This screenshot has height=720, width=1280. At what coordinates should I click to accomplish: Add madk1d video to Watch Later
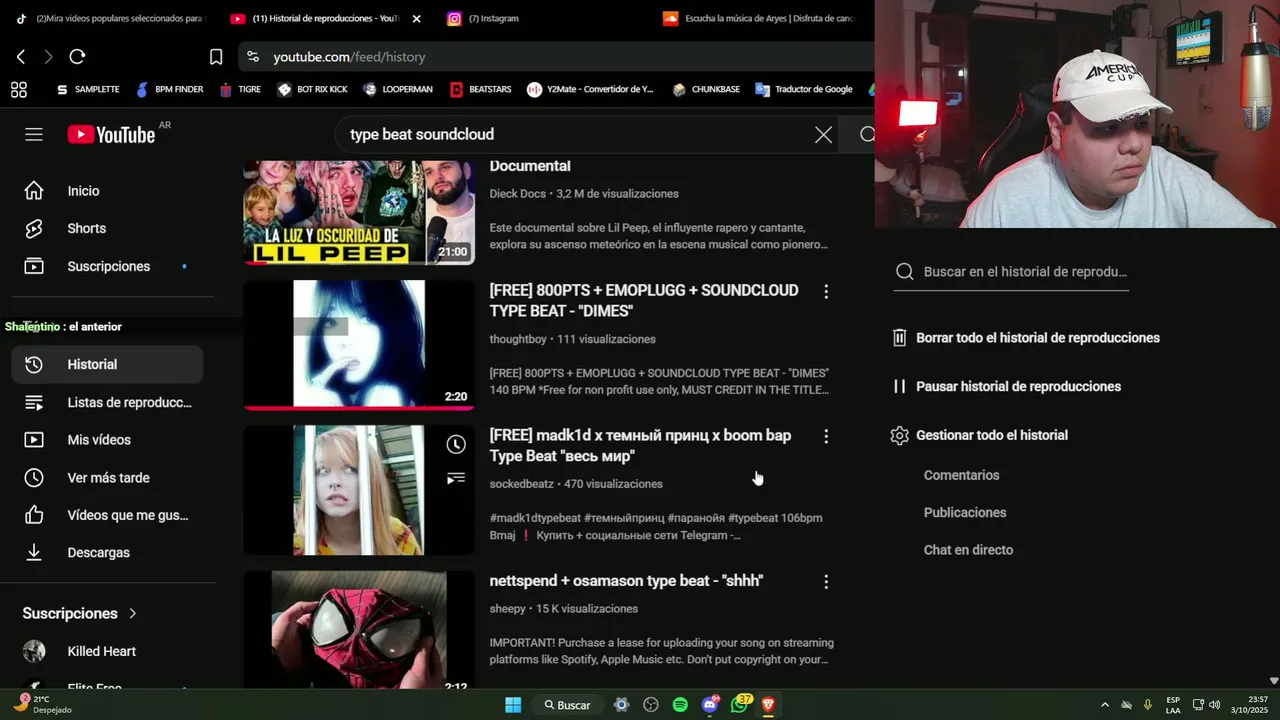tap(456, 444)
